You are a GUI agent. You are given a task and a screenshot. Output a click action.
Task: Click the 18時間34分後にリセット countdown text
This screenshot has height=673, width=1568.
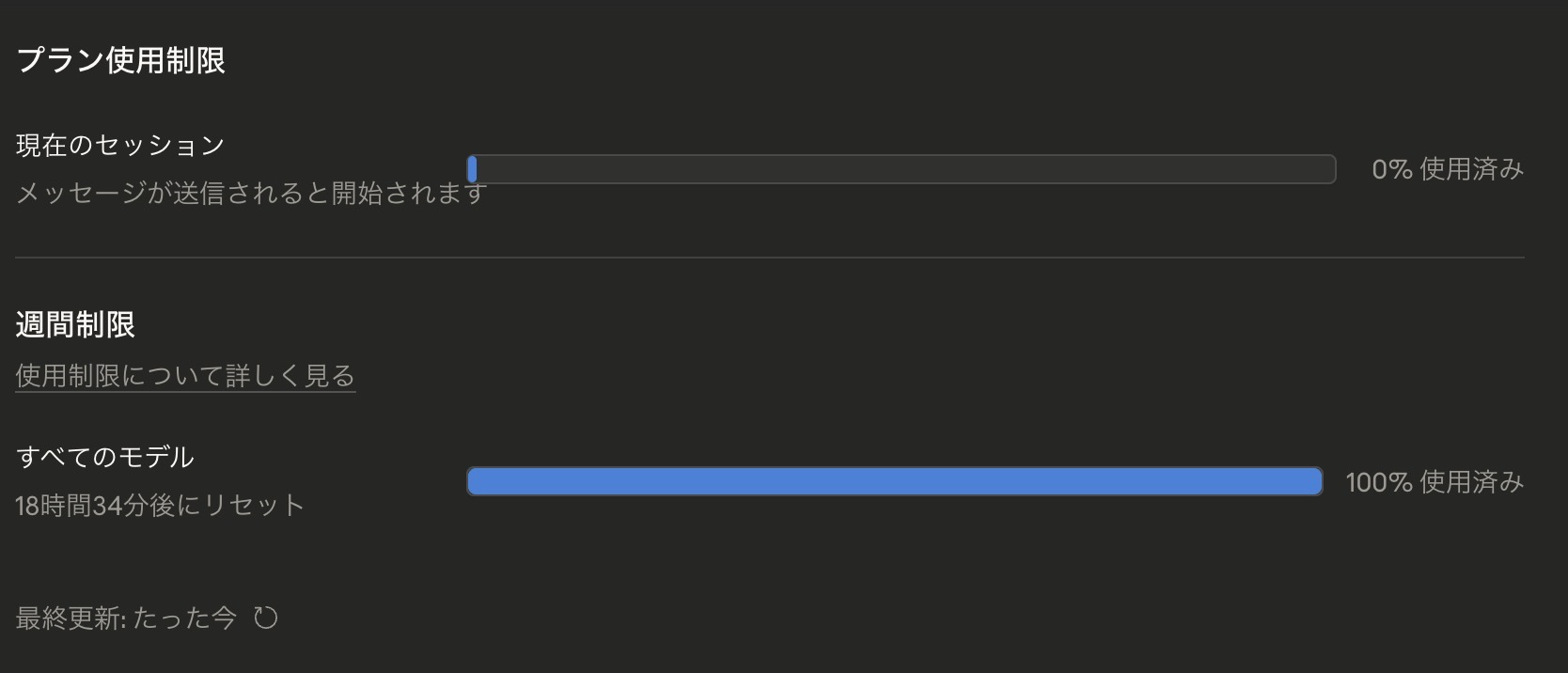pos(160,506)
